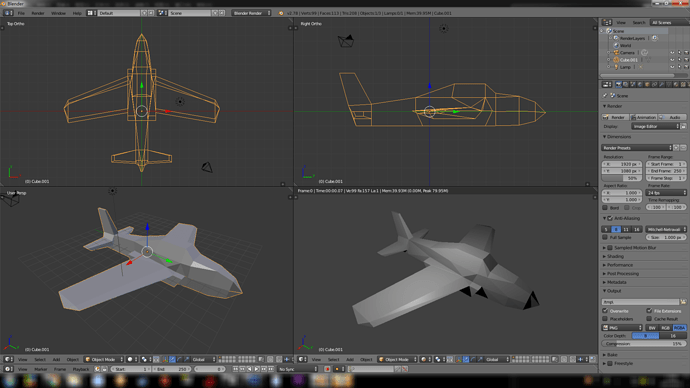Toggle Lamp visibility eye in outliner
Screen dimensions: 690x388
tap(672, 67)
